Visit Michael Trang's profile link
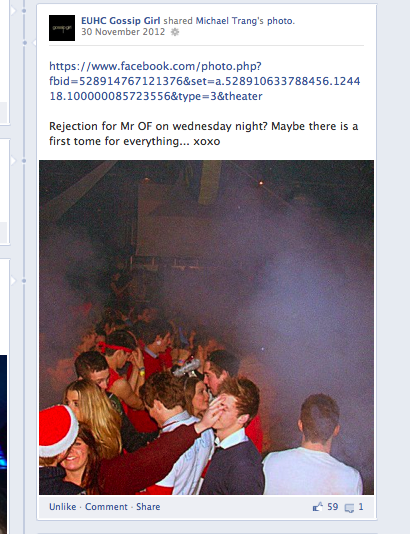 230,21
